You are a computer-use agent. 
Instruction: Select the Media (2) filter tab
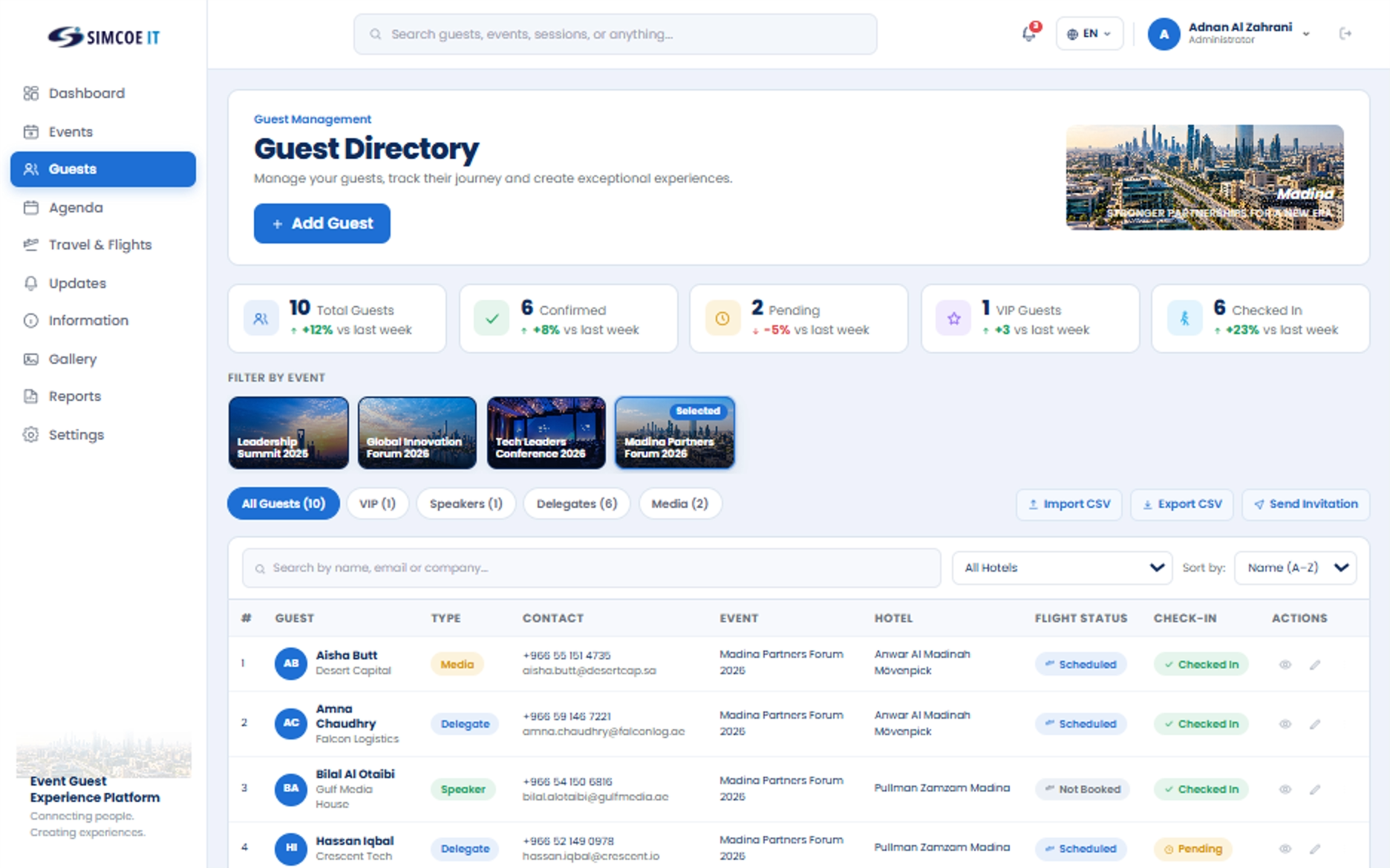[x=679, y=503]
